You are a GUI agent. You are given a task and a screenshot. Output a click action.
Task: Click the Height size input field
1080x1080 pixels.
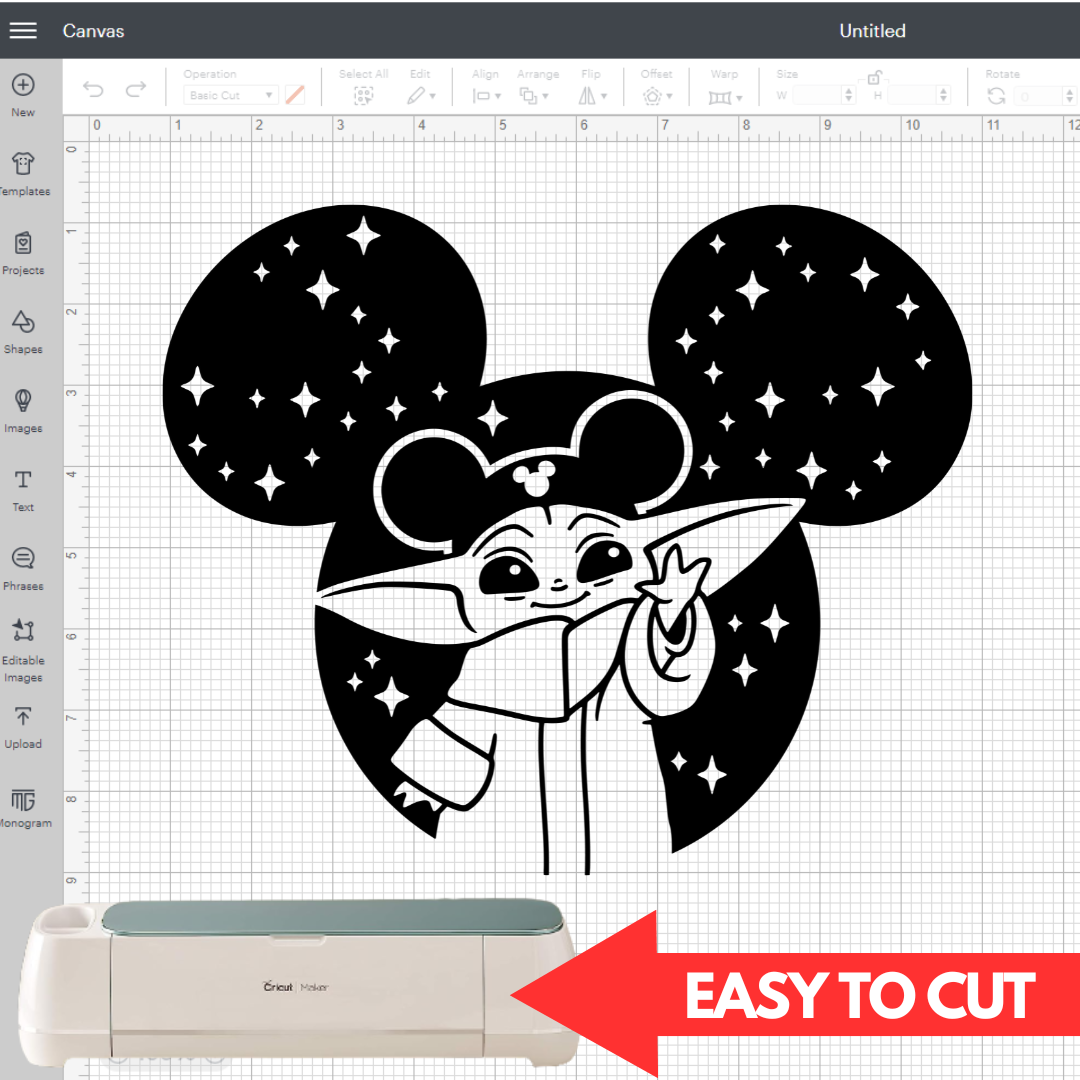pyautogui.click(x=913, y=95)
